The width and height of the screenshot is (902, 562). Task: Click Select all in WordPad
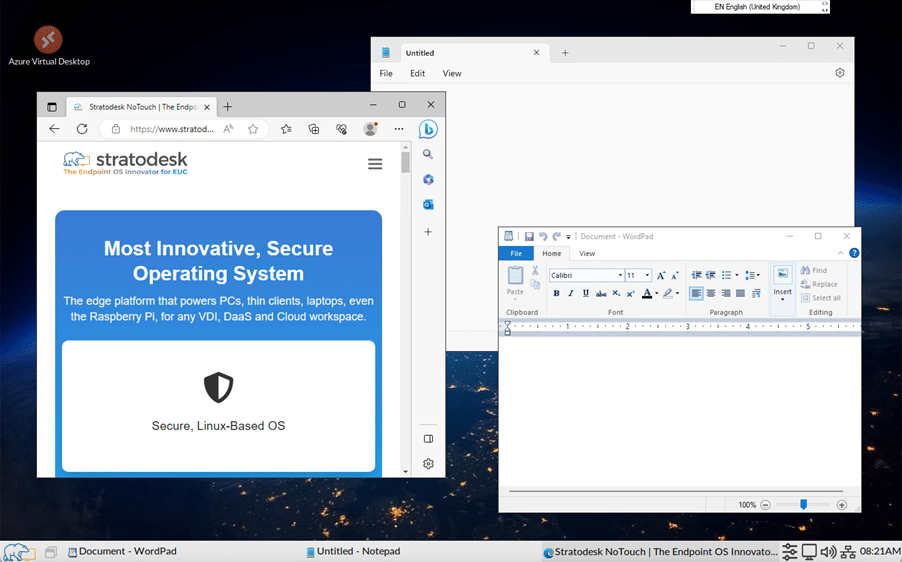click(821, 298)
